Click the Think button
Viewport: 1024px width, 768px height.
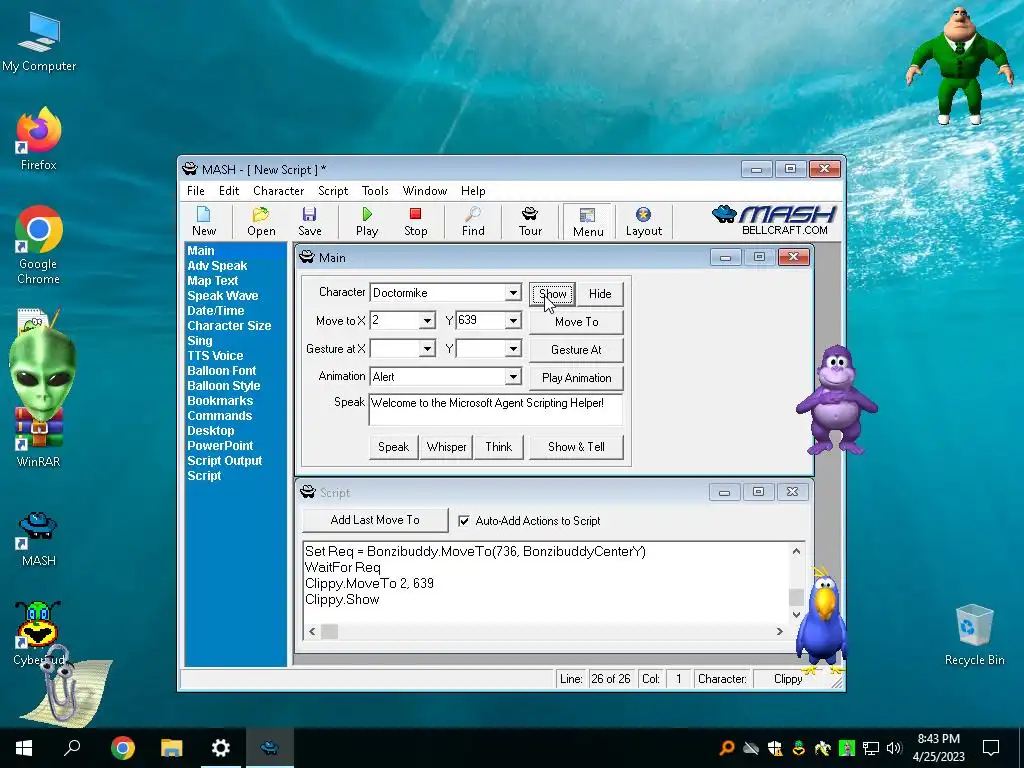[498, 447]
